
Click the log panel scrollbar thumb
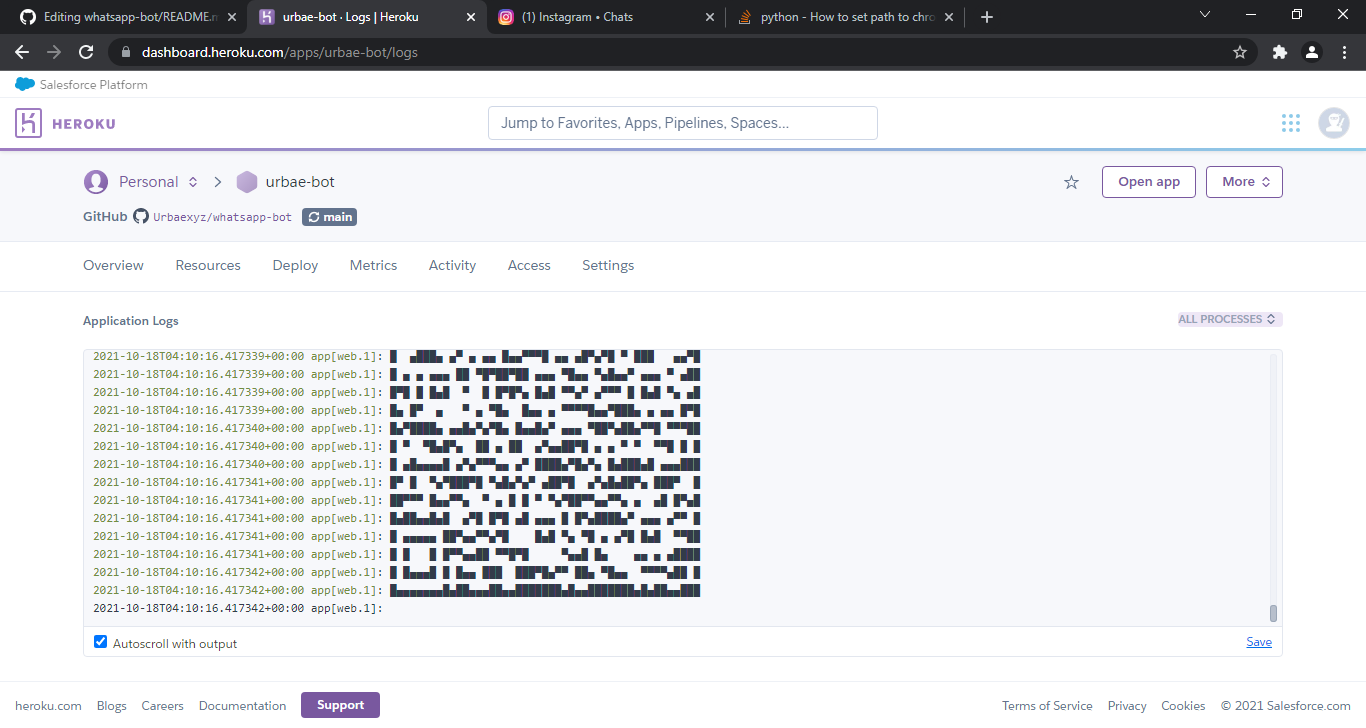[x=1273, y=613]
